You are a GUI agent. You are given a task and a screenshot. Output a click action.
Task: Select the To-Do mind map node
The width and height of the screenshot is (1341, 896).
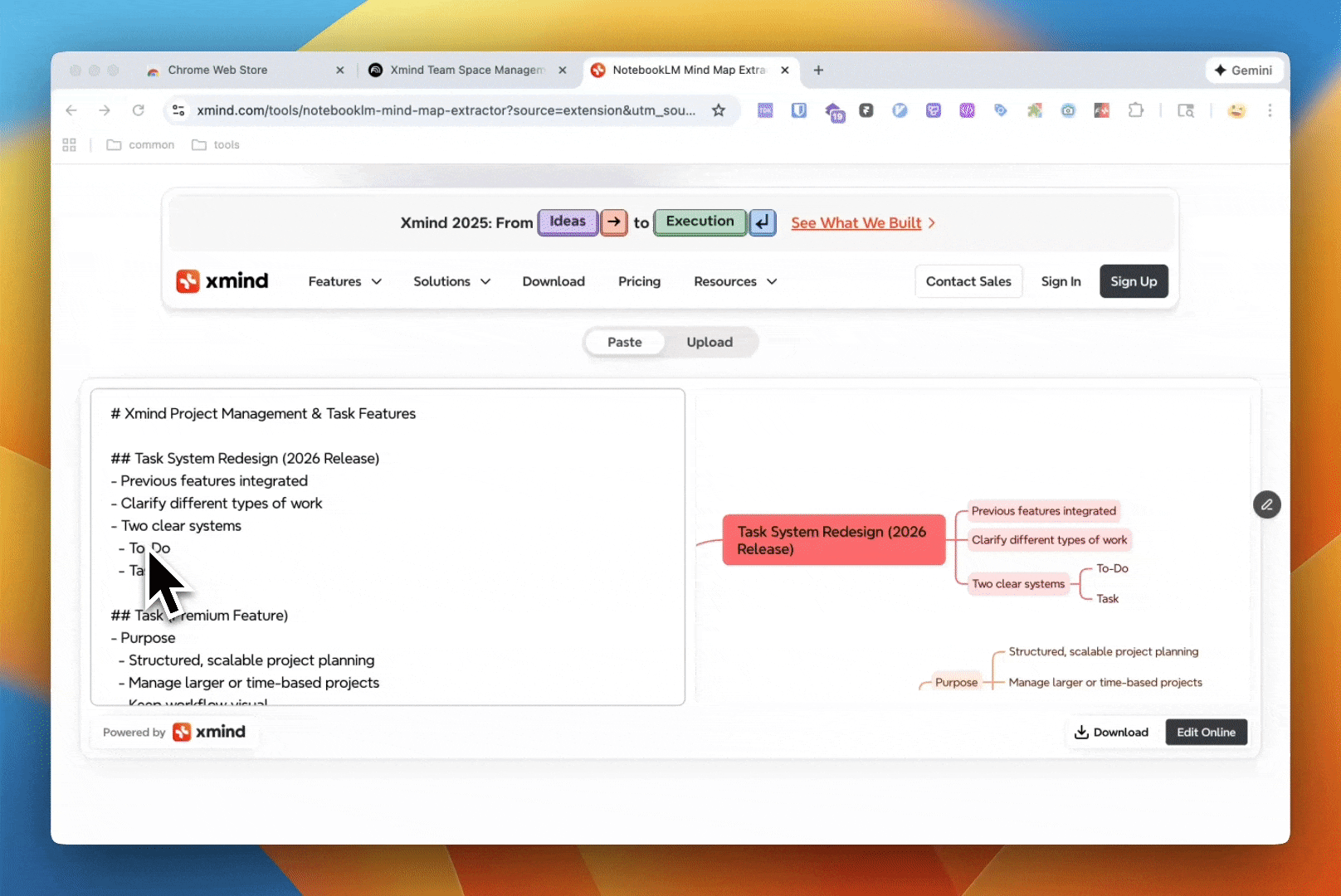(x=1112, y=568)
